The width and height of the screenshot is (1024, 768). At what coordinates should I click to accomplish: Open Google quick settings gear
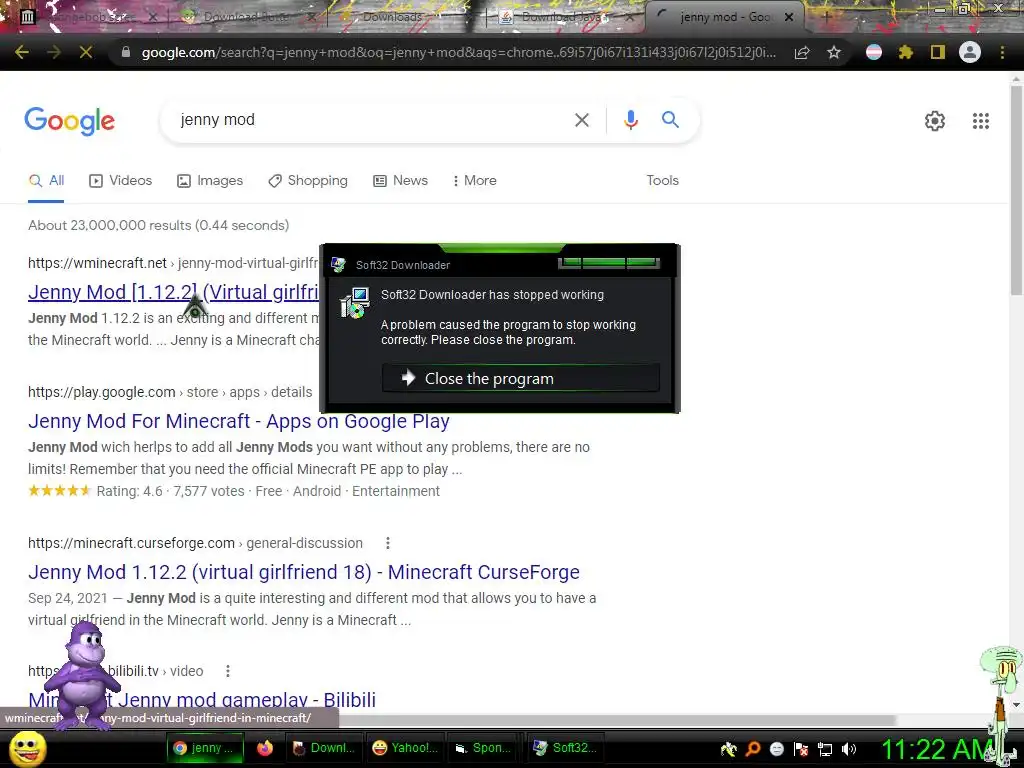click(x=935, y=121)
